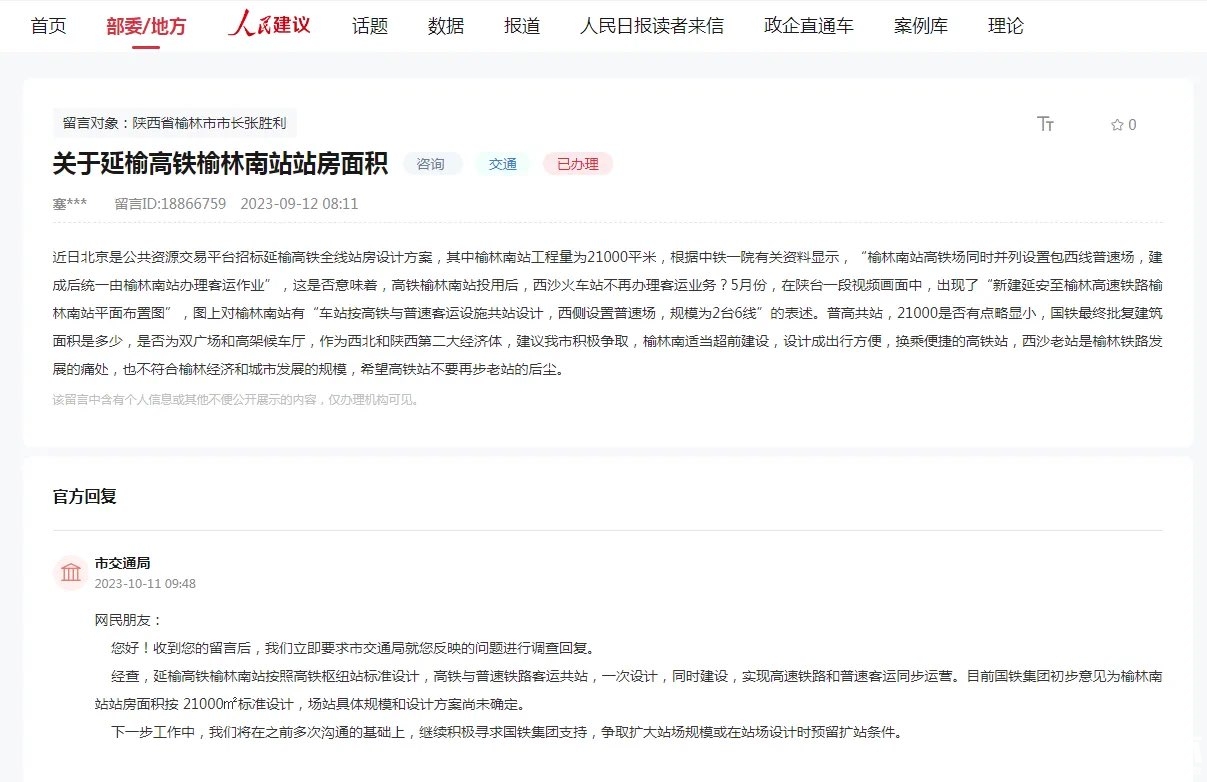Open 人民日报读者来信 in the navigation
Viewport: 1207px width, 782px height.
tap(652, 26)
